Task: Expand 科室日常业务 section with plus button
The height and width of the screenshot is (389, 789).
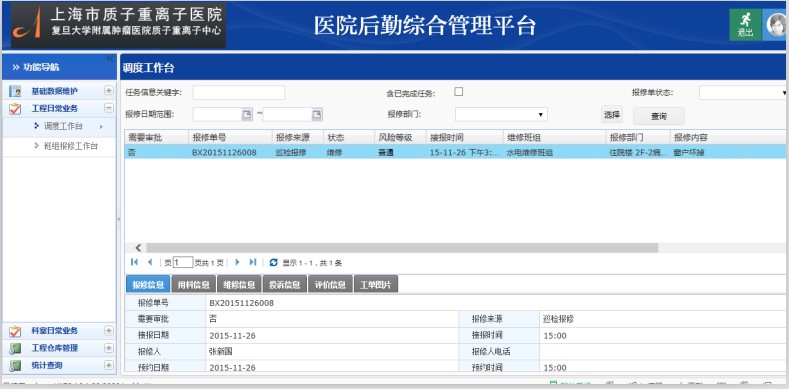Action: tap(109, 331)
